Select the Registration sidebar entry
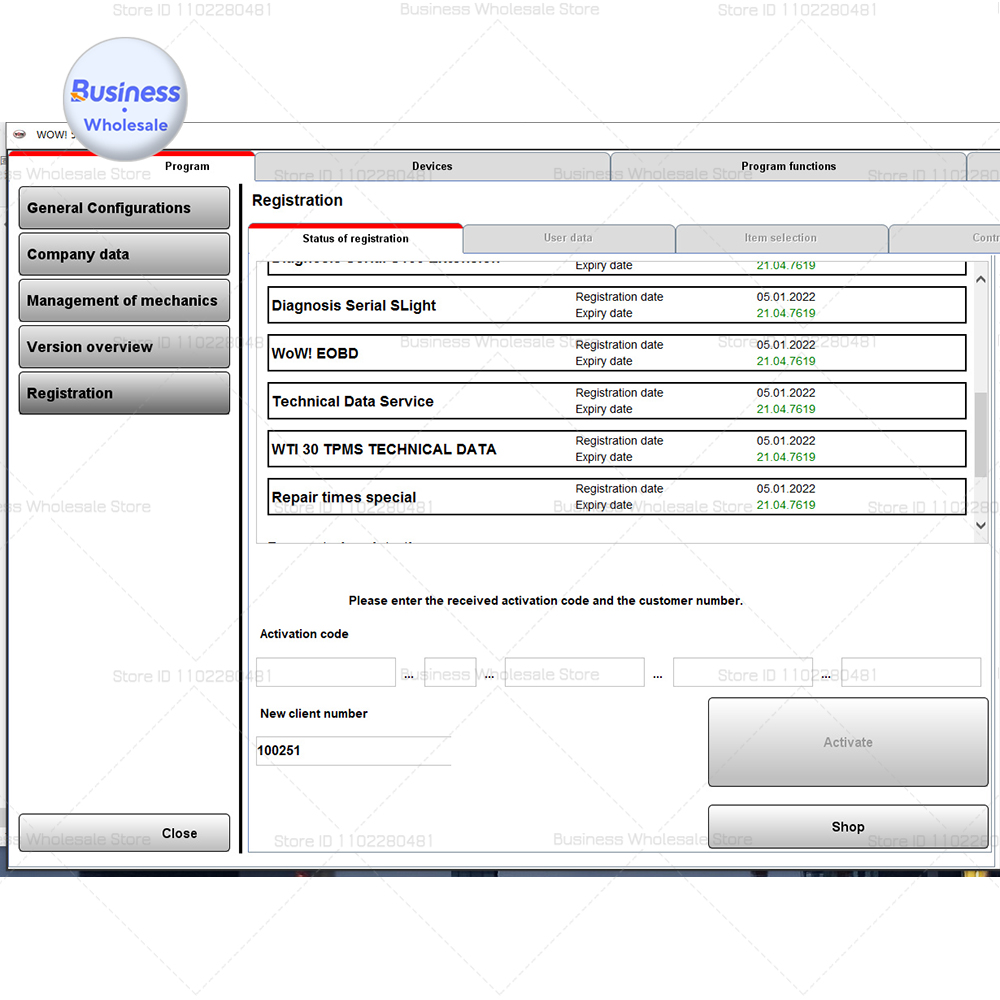The width and height of the screenshot is (1000, 1000). 124,393
